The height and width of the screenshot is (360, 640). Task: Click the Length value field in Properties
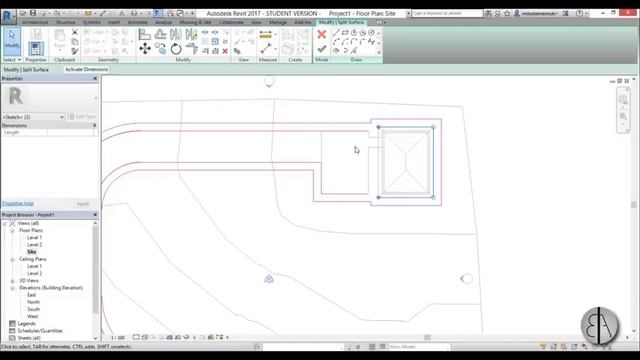point(71,133)
